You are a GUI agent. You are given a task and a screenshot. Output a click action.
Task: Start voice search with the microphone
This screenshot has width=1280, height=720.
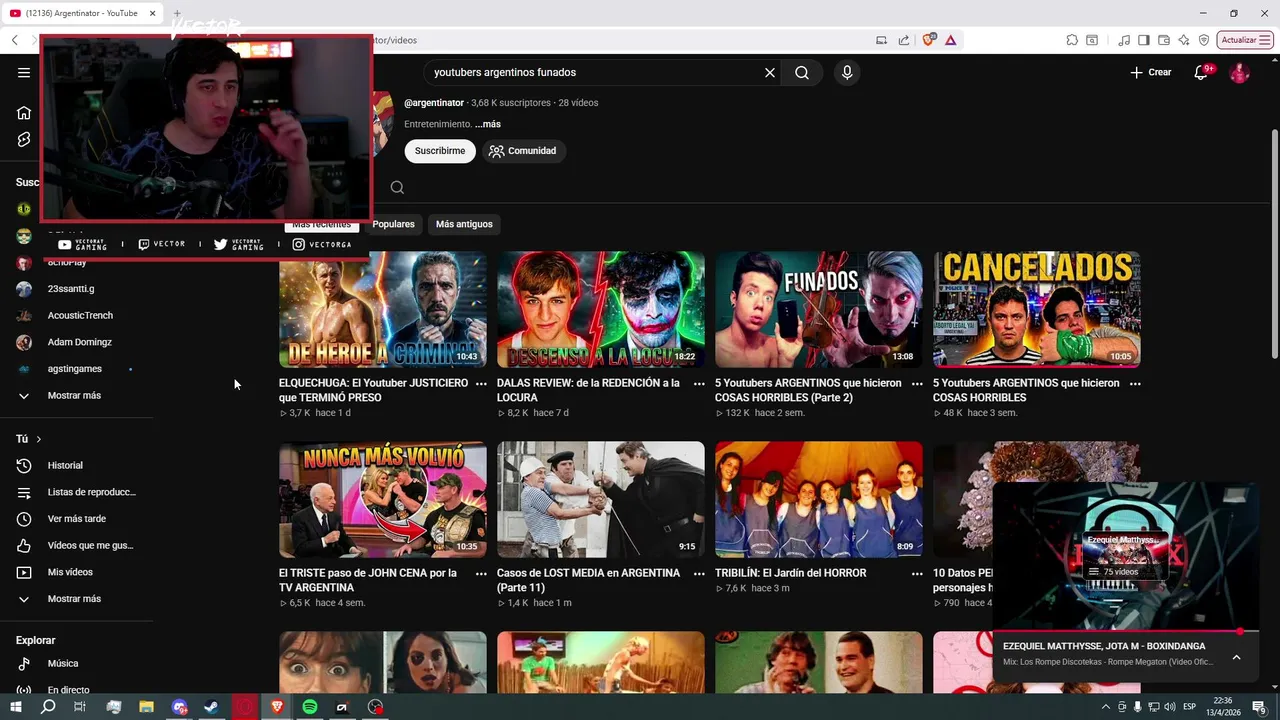click(x=847, y=72)
